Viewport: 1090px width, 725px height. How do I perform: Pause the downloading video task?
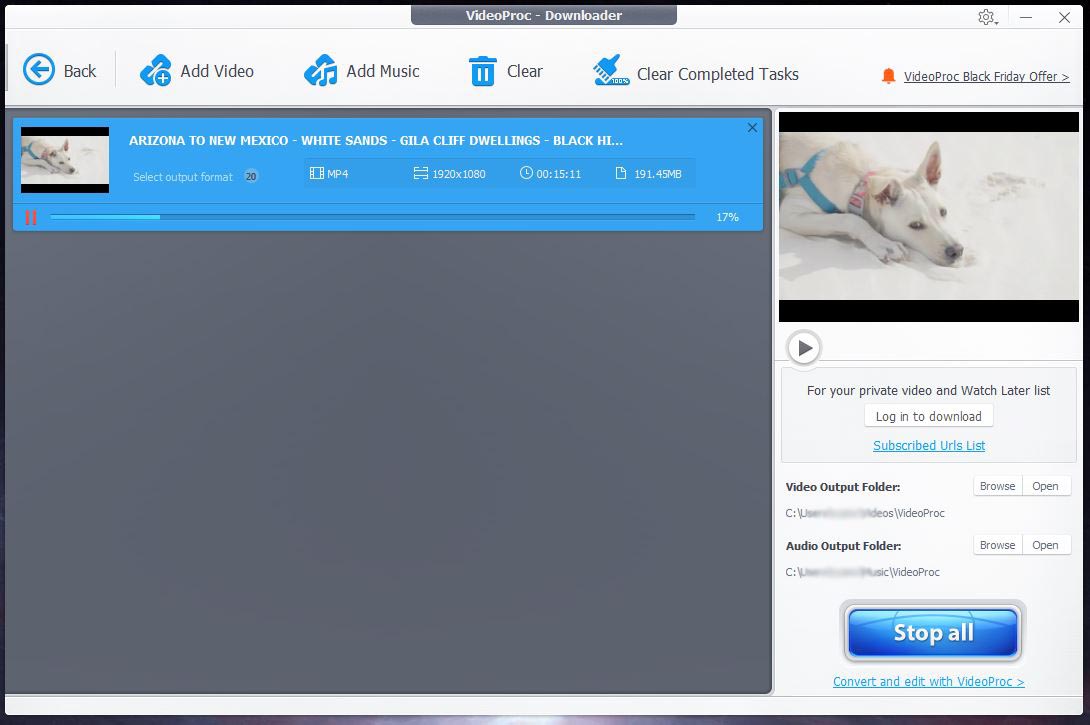[x=31, y=217]
